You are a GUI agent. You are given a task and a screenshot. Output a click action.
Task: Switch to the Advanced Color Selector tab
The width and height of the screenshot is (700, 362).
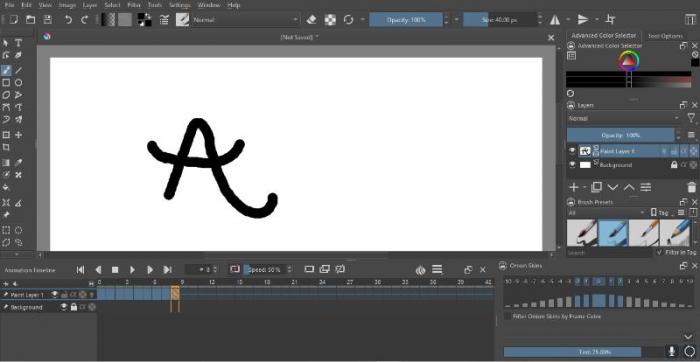click(x=604, y=36)
